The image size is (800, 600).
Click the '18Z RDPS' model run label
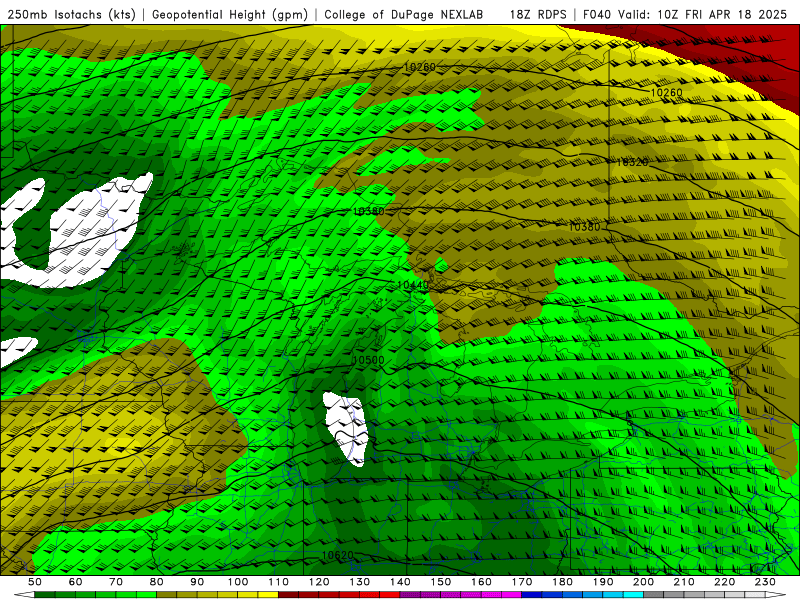tap(538, 15)
